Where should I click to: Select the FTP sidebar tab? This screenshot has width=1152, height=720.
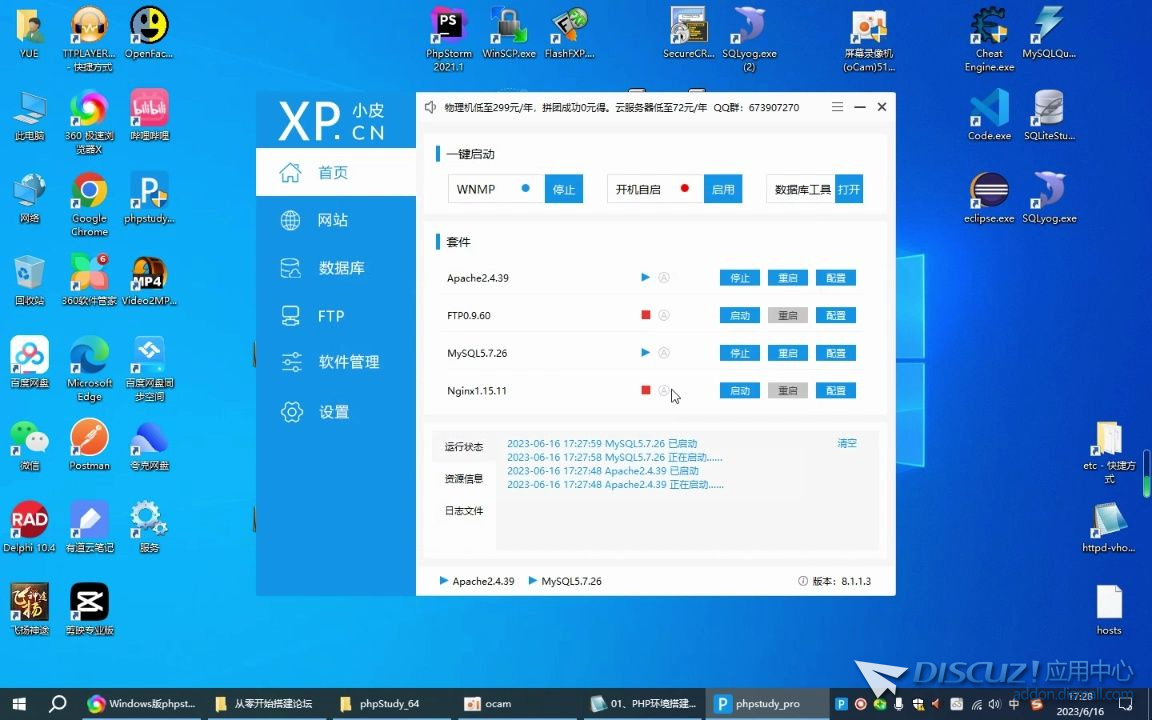pos(336,315)
